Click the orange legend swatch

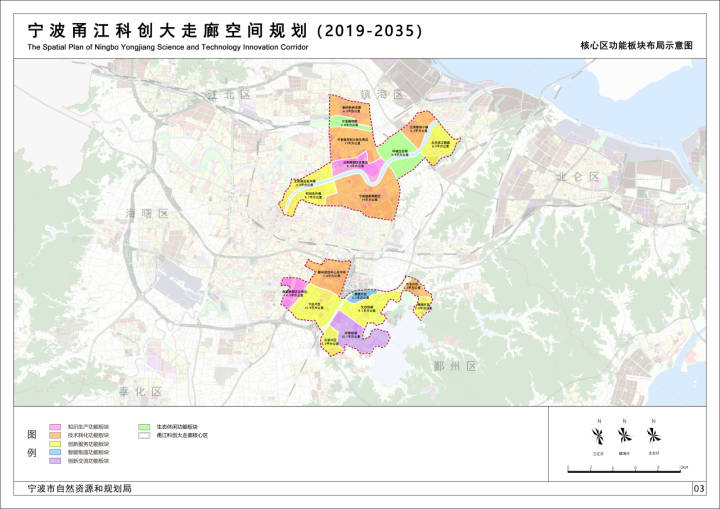(55, 435)
